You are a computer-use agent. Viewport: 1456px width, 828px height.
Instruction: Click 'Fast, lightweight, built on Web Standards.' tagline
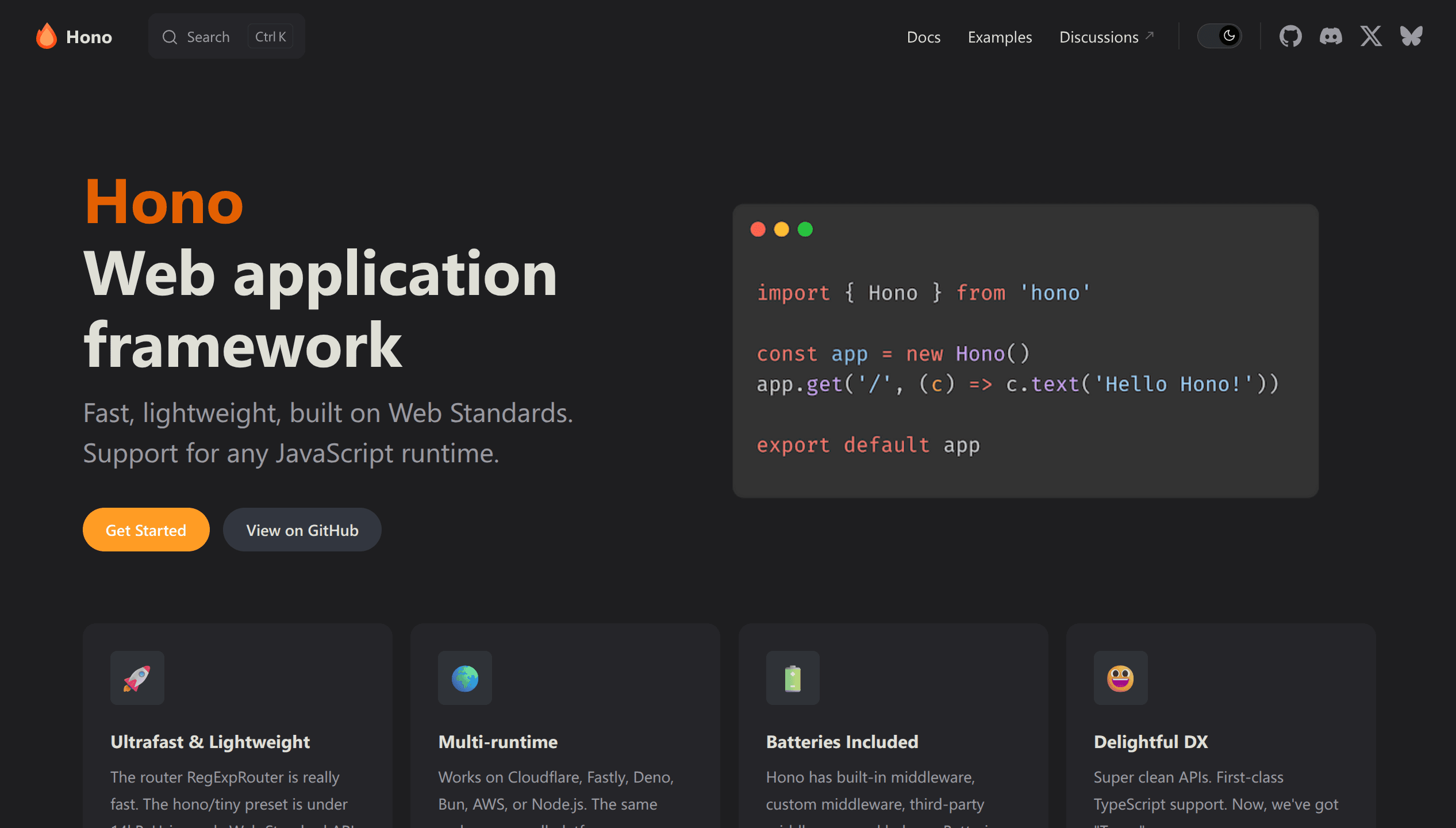click(x=328, y=413)
